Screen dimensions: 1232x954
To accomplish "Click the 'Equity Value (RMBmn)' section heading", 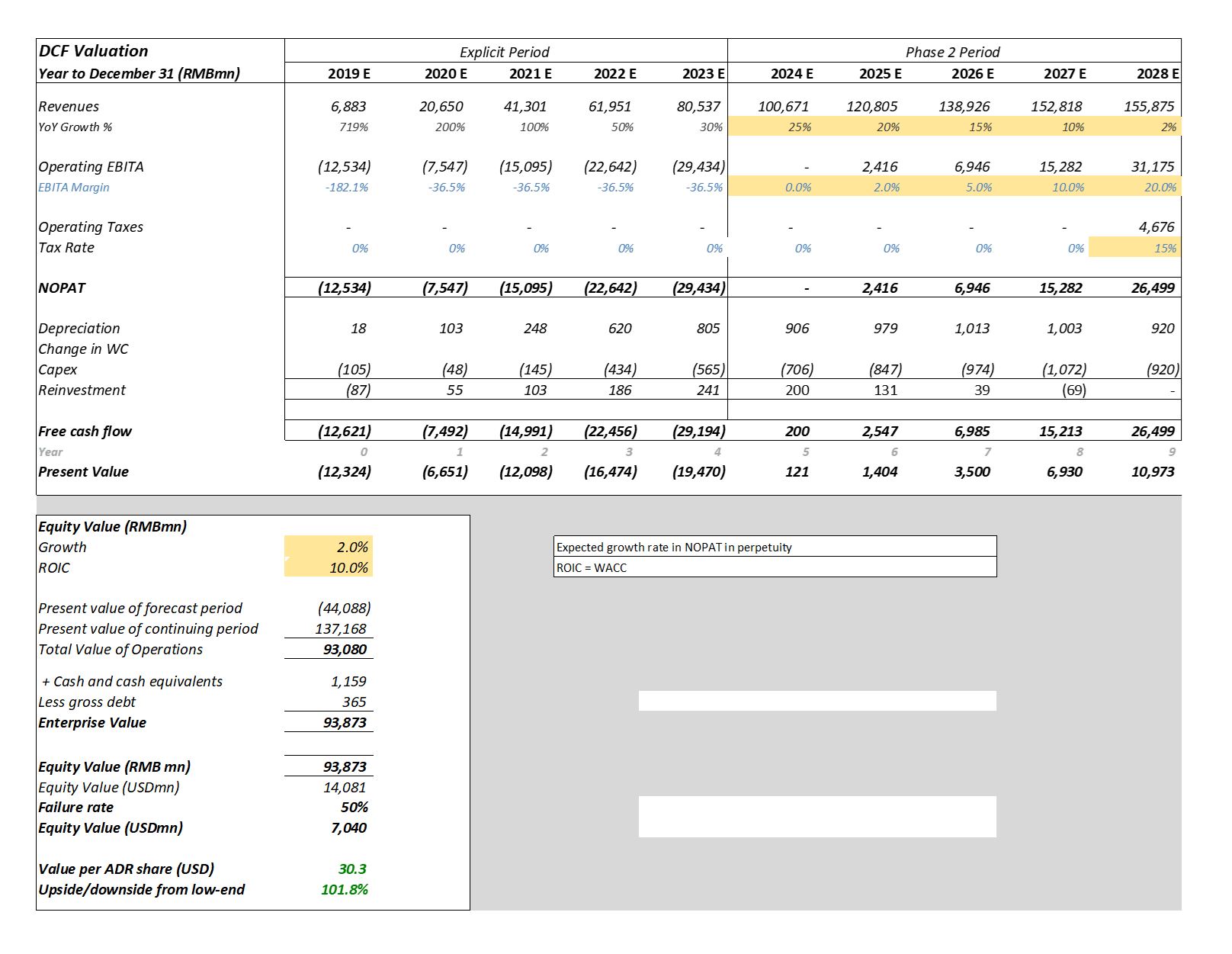I will tap(113, 526).
